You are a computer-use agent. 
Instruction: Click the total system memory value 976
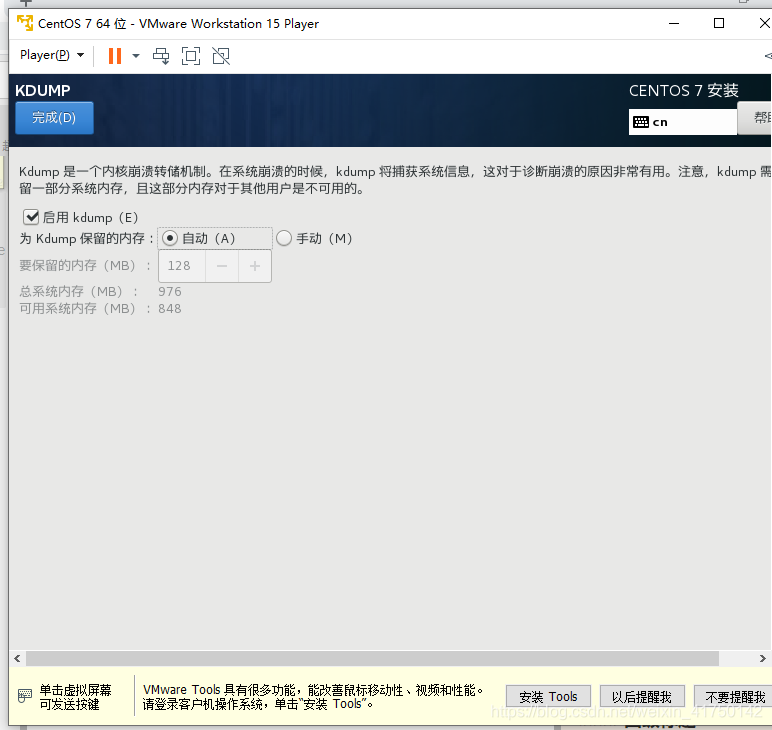coord(169,291)
